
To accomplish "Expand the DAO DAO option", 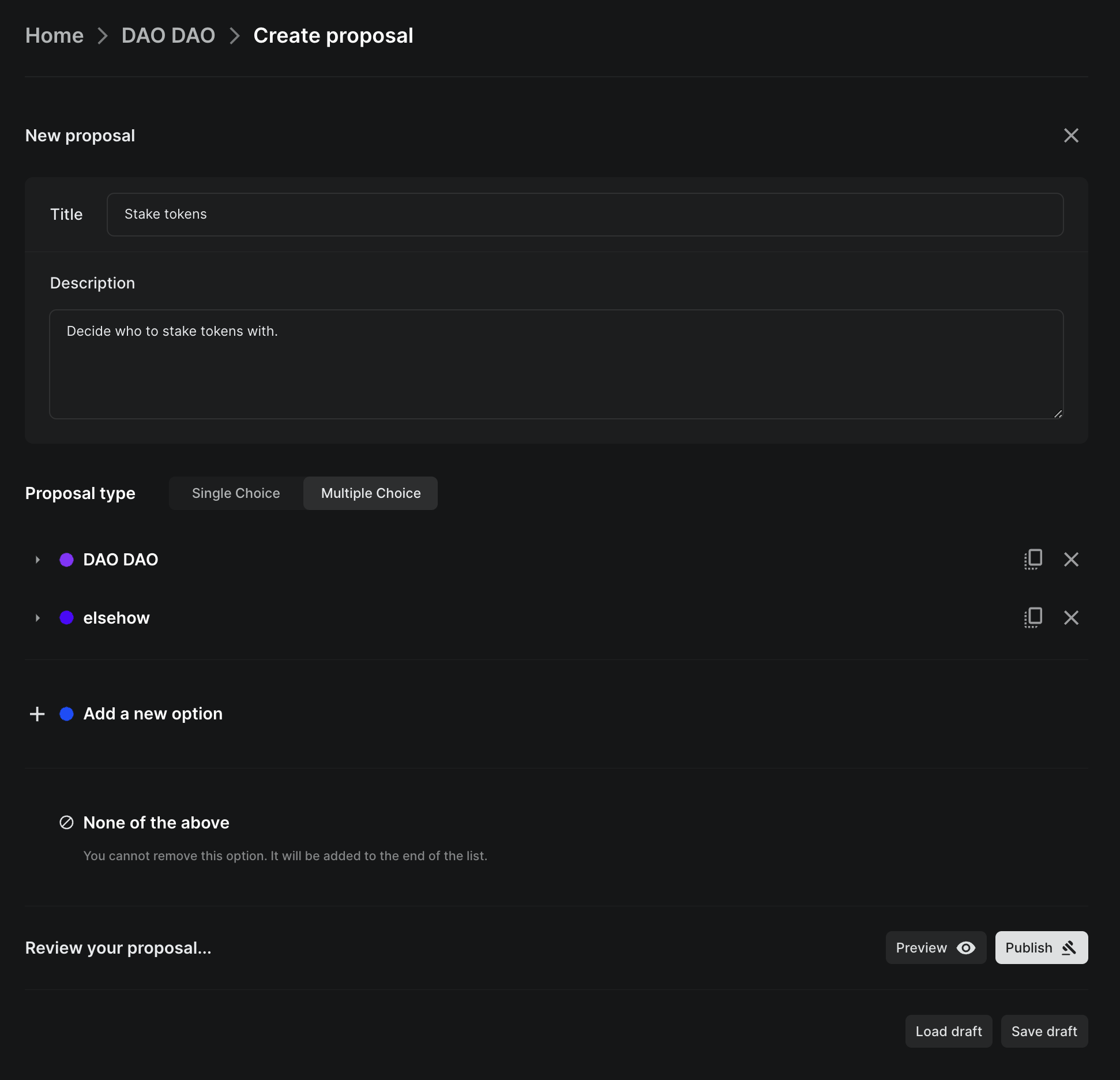I will [x=37, y=560].
